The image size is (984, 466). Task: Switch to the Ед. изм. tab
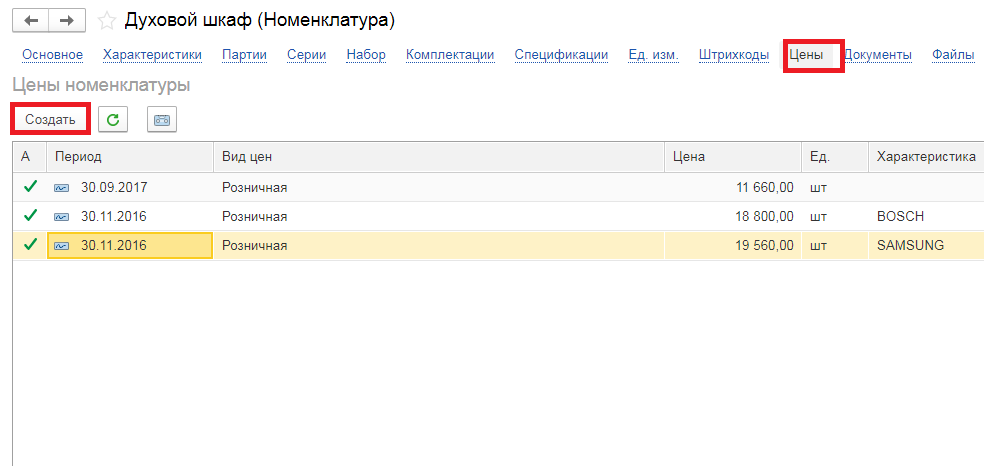click(x=654, y=55)
